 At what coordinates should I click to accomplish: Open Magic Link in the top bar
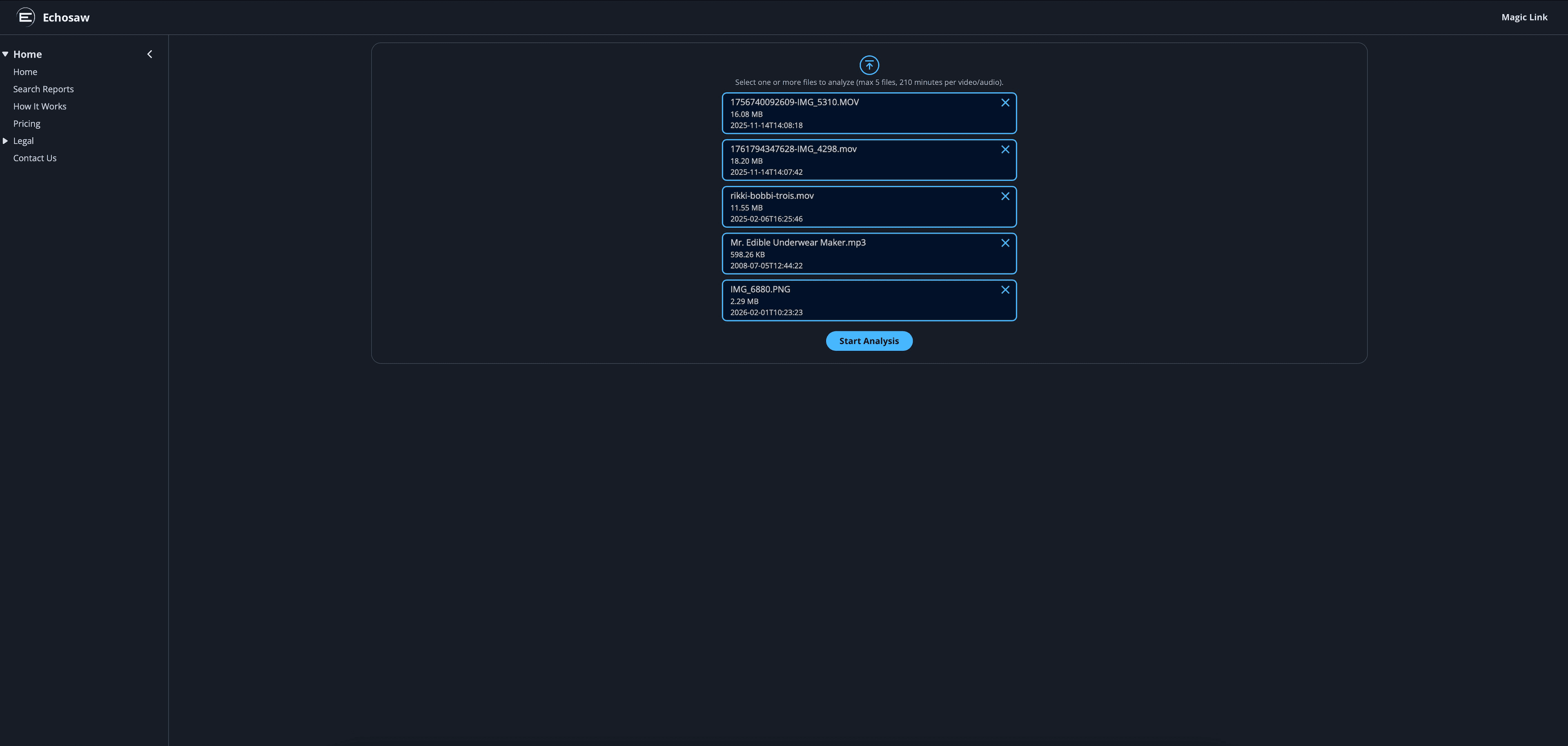point(1524,17)
